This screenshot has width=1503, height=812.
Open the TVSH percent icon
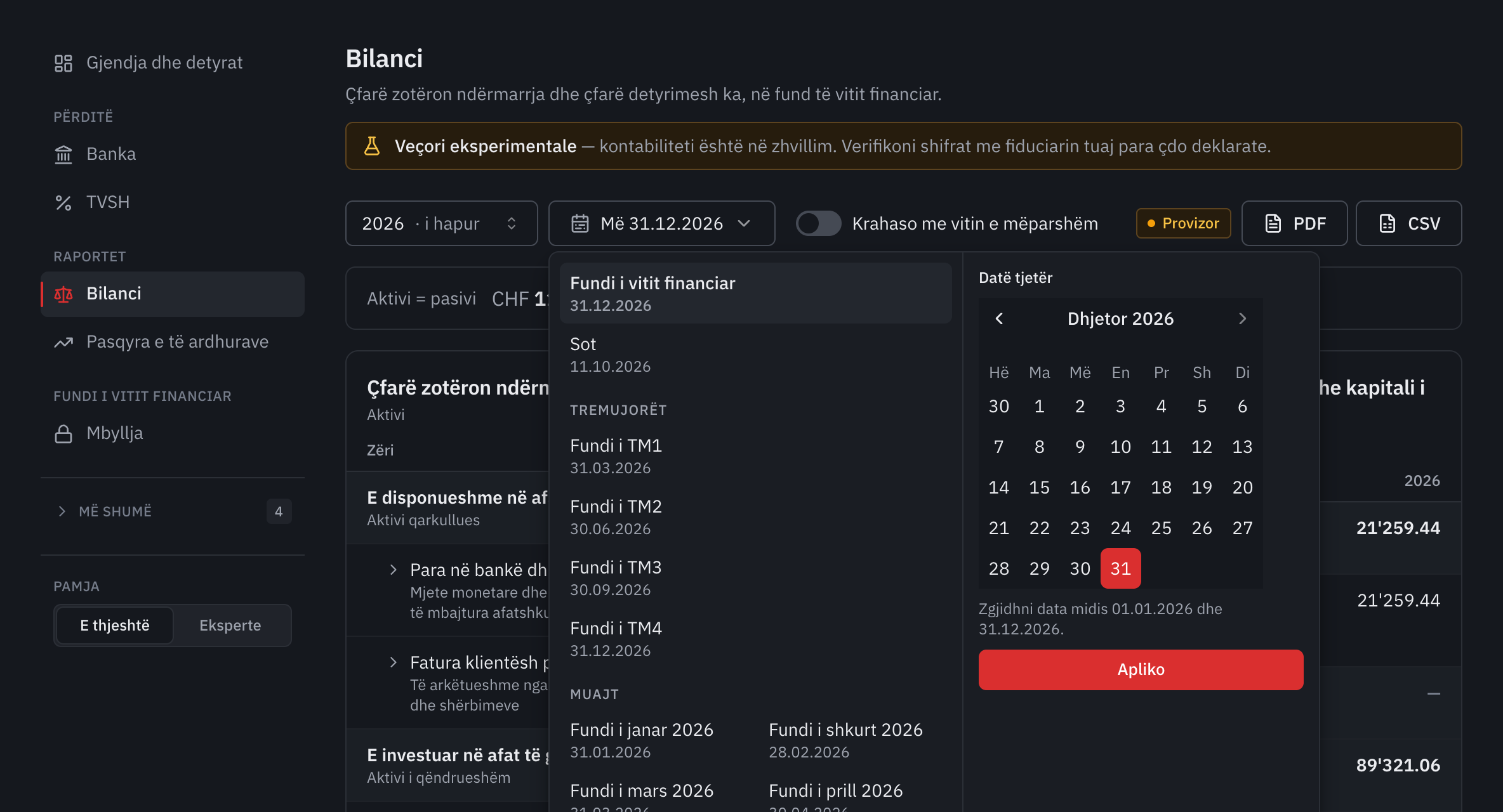pyautogui.click(x=63, y=202)
